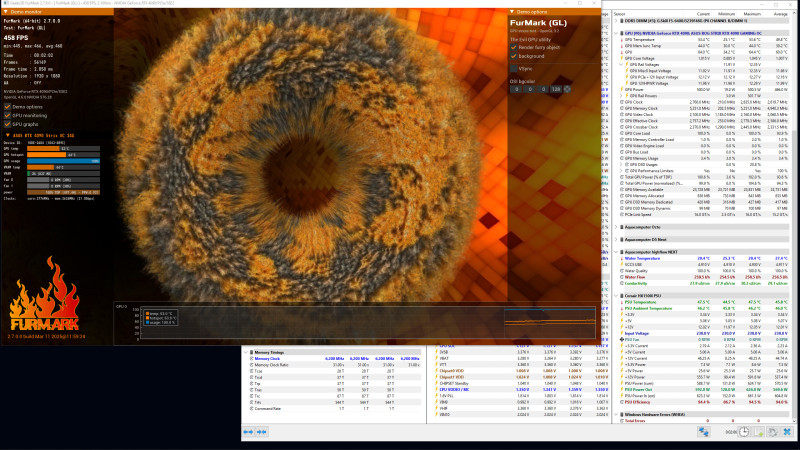The width and height of the screenshot is (800, 450).
Task: Click lightning icon beside VBAT row
Action: pos(436,359)
